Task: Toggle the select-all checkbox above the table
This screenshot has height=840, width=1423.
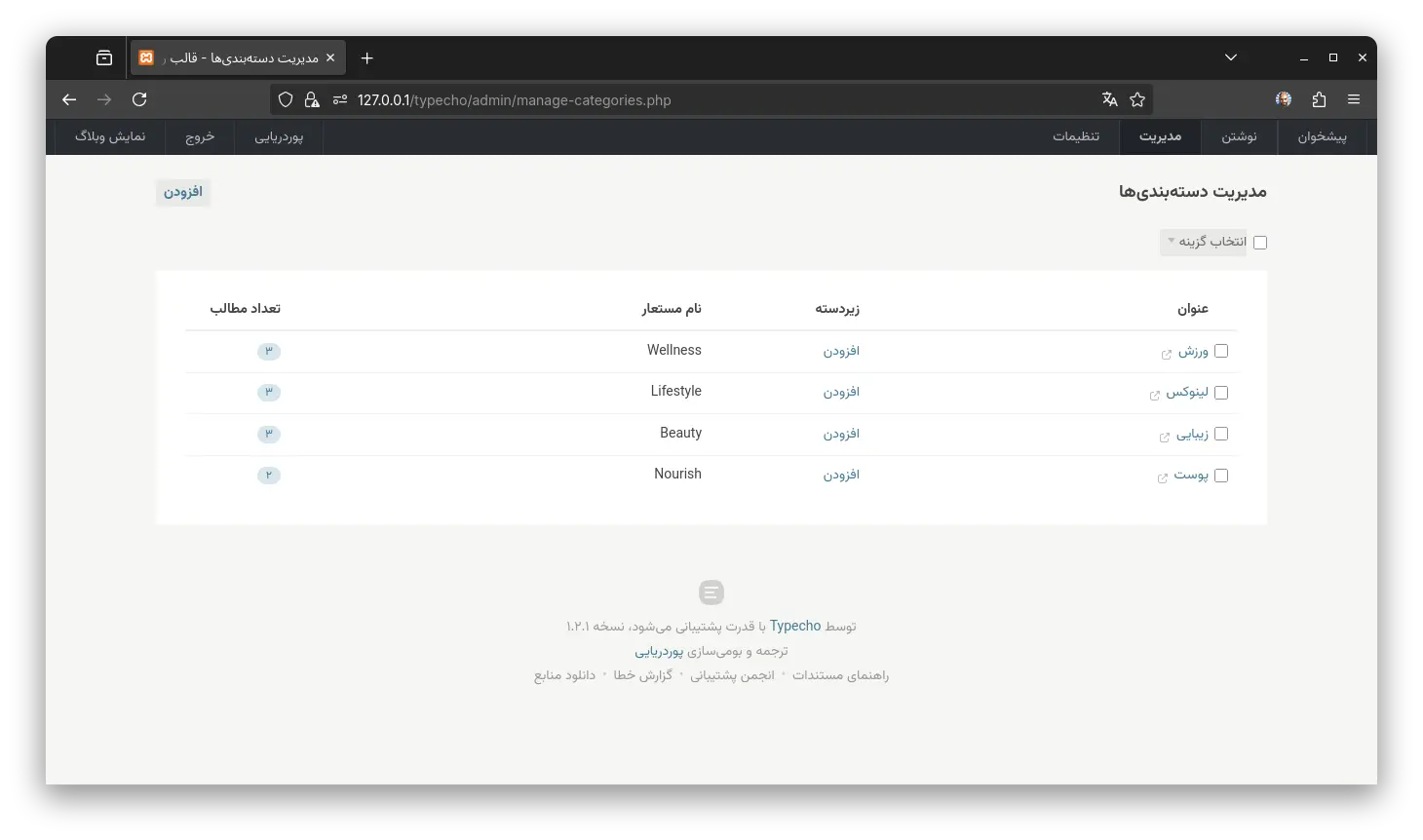Action: [x=1260, y=243]
